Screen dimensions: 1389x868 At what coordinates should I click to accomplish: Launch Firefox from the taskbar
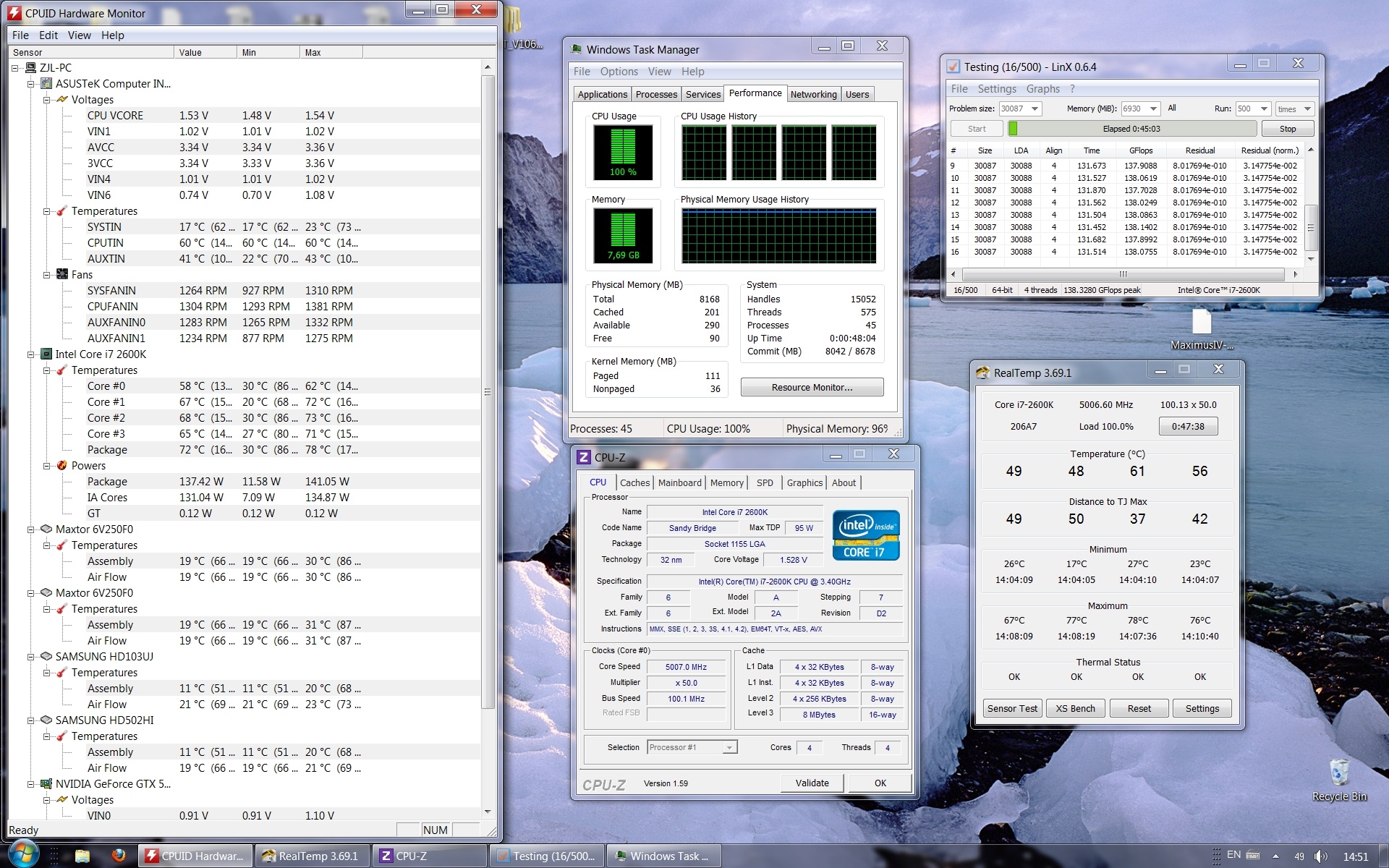pos(119,856)
